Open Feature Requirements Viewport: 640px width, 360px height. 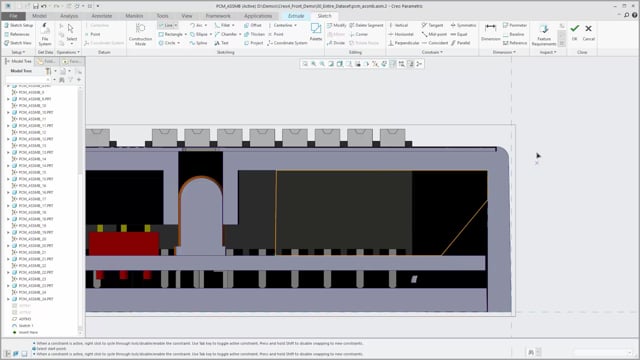(x=544, y=35)
